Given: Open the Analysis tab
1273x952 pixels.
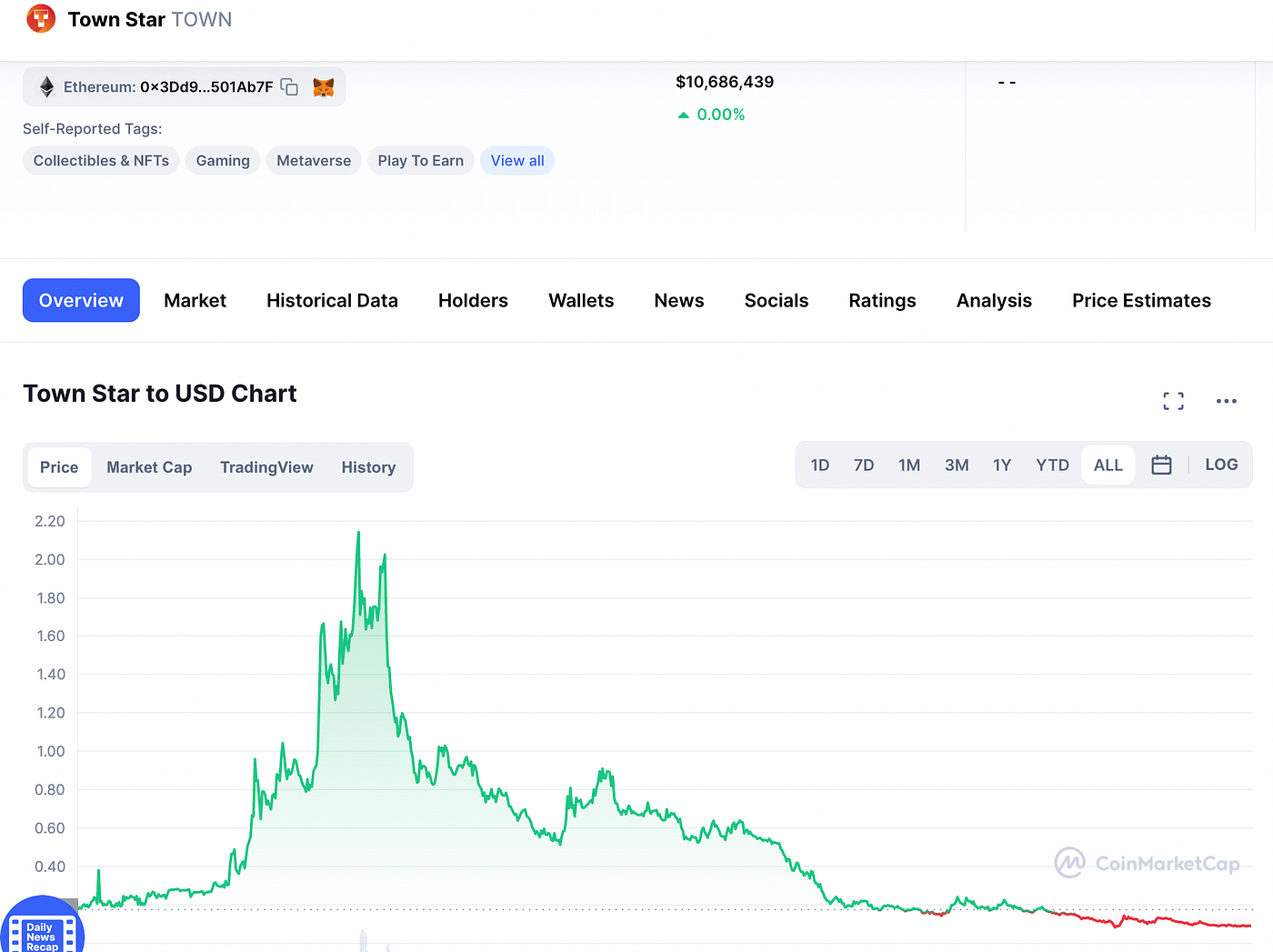Looking at the screenshot, I should pyautogui.click(x=994, y=300).
